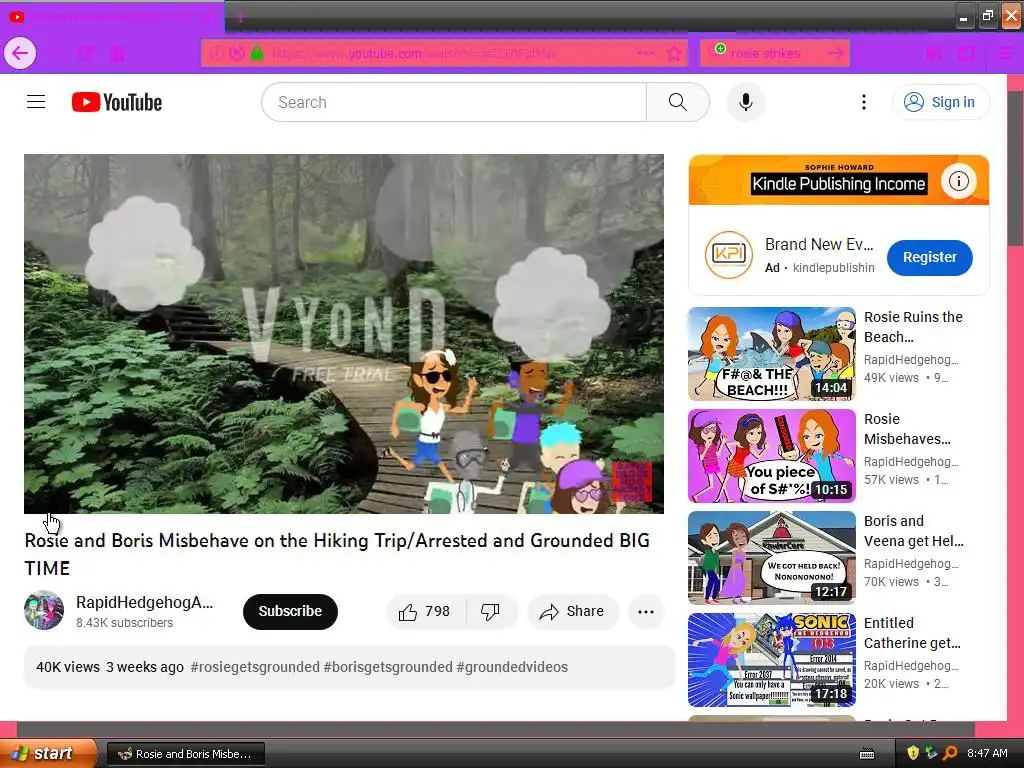Start voice search with microphone icon

(745, 102)
